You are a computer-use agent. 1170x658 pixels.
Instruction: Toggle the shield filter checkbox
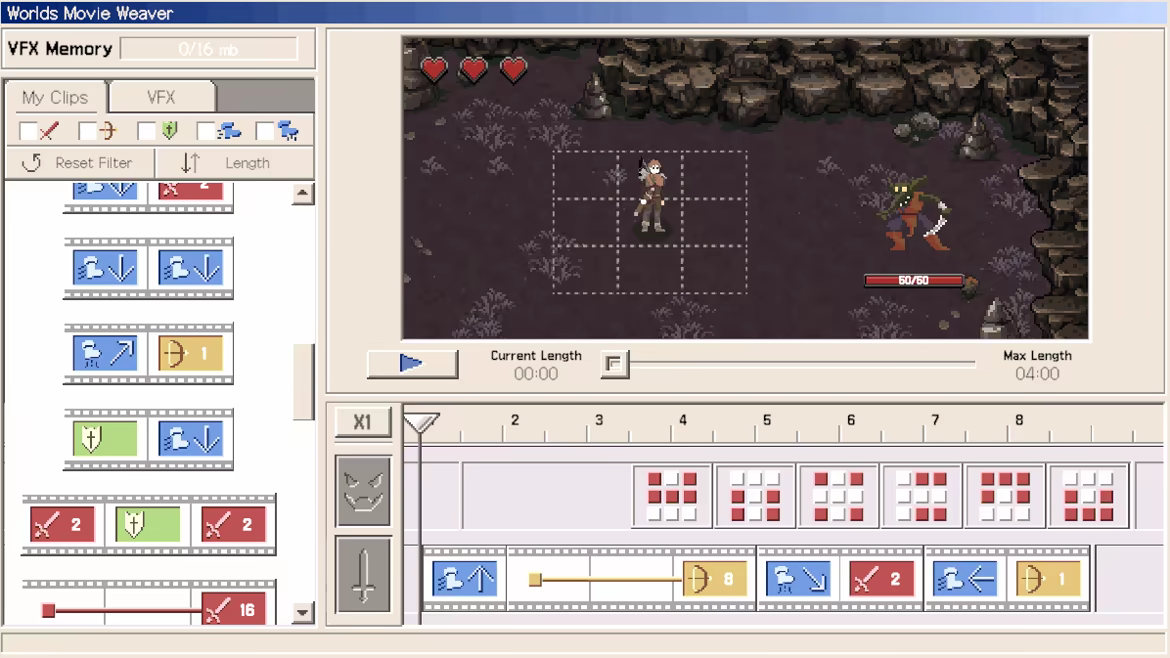coord(147,131)
